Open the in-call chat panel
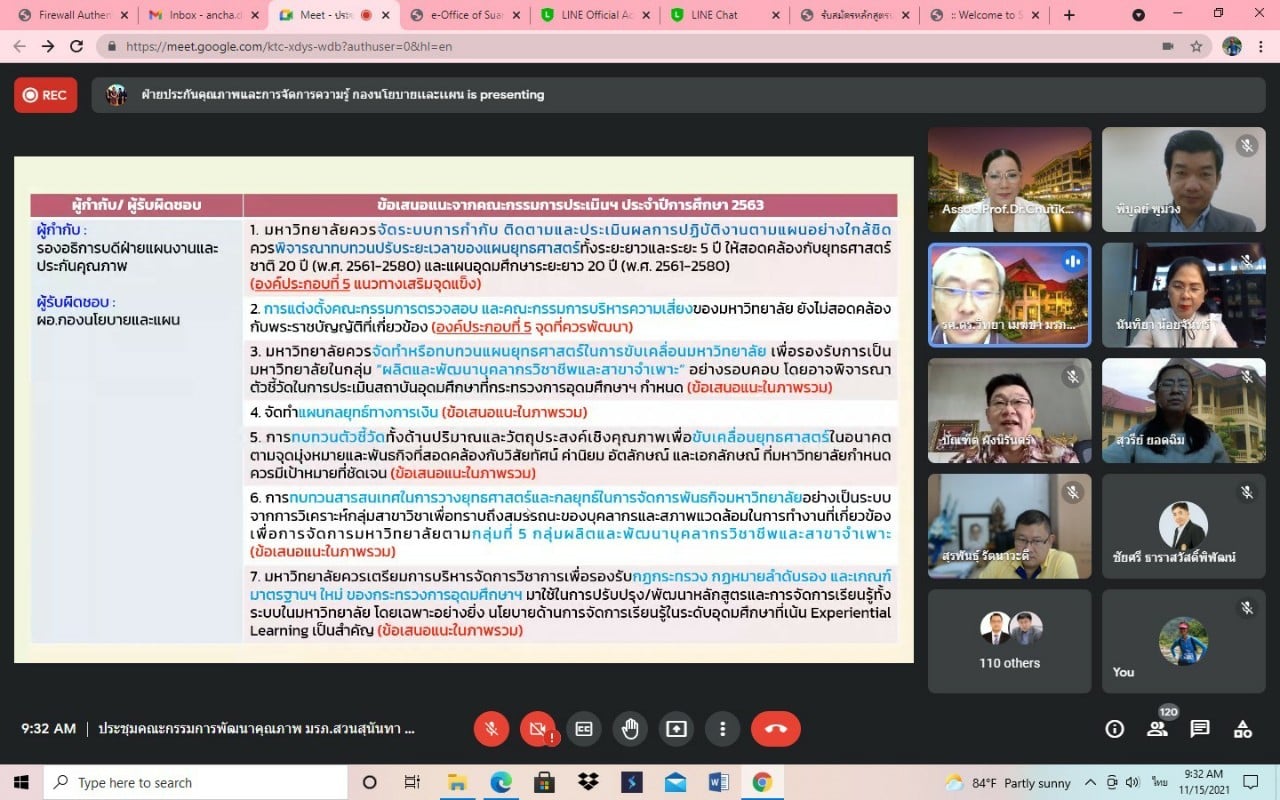This screenshot has height=800, width=1280. click(x=1200, y=729)
